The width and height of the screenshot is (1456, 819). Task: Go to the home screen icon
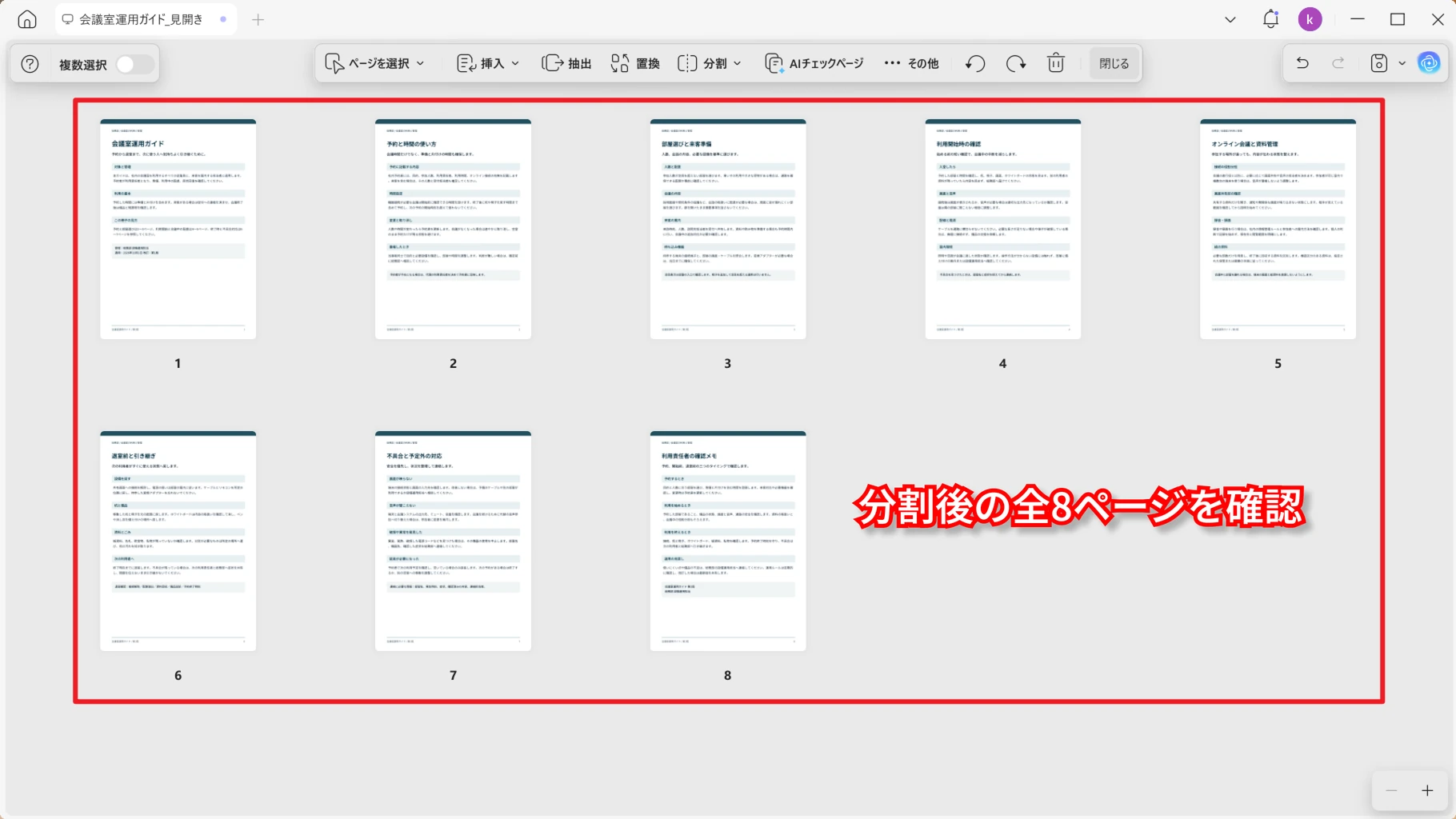click(27, 19)
